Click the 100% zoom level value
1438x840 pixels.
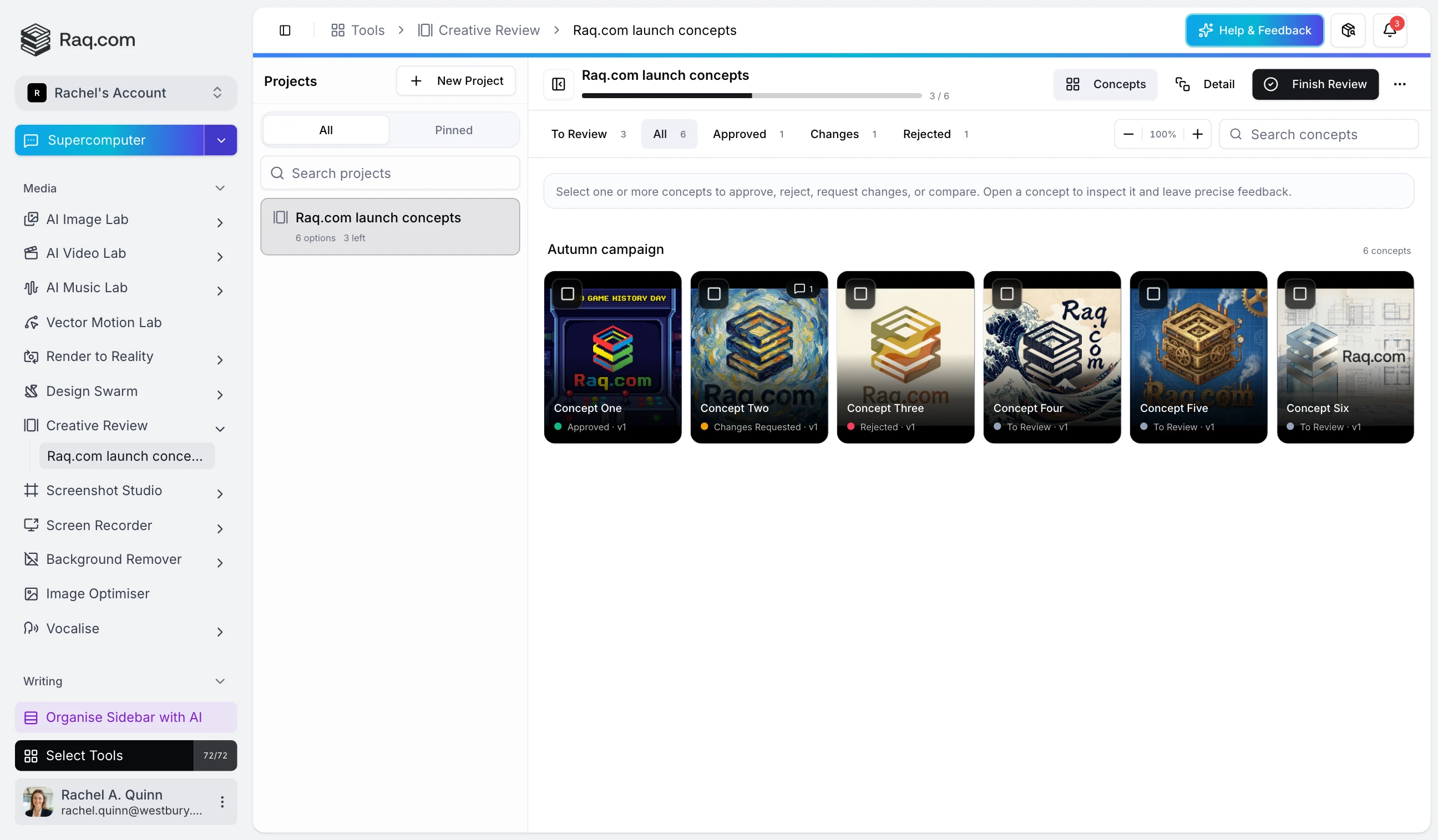tap(1162, 134)
